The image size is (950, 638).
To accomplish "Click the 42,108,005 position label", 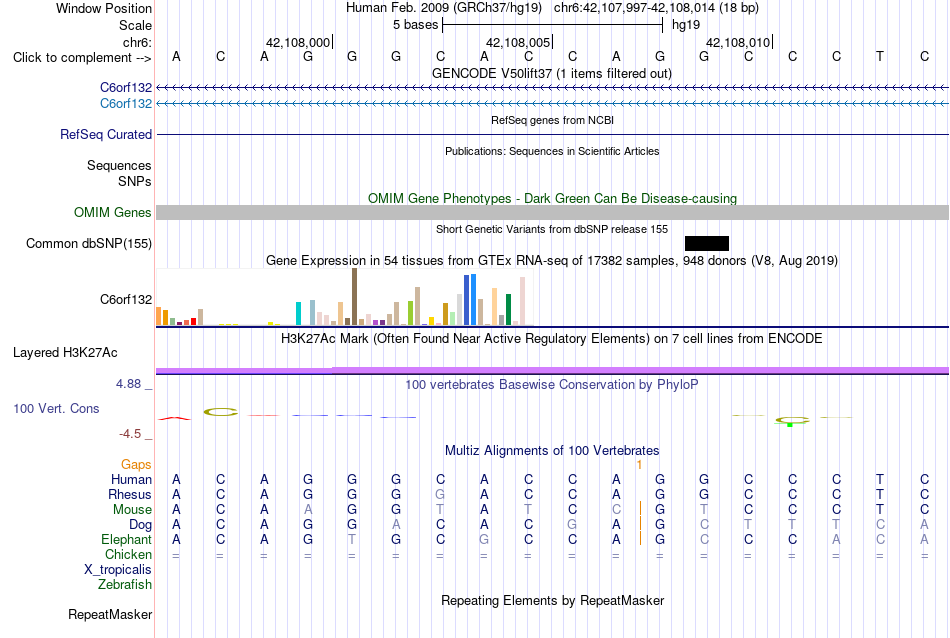I will [518, 42].
